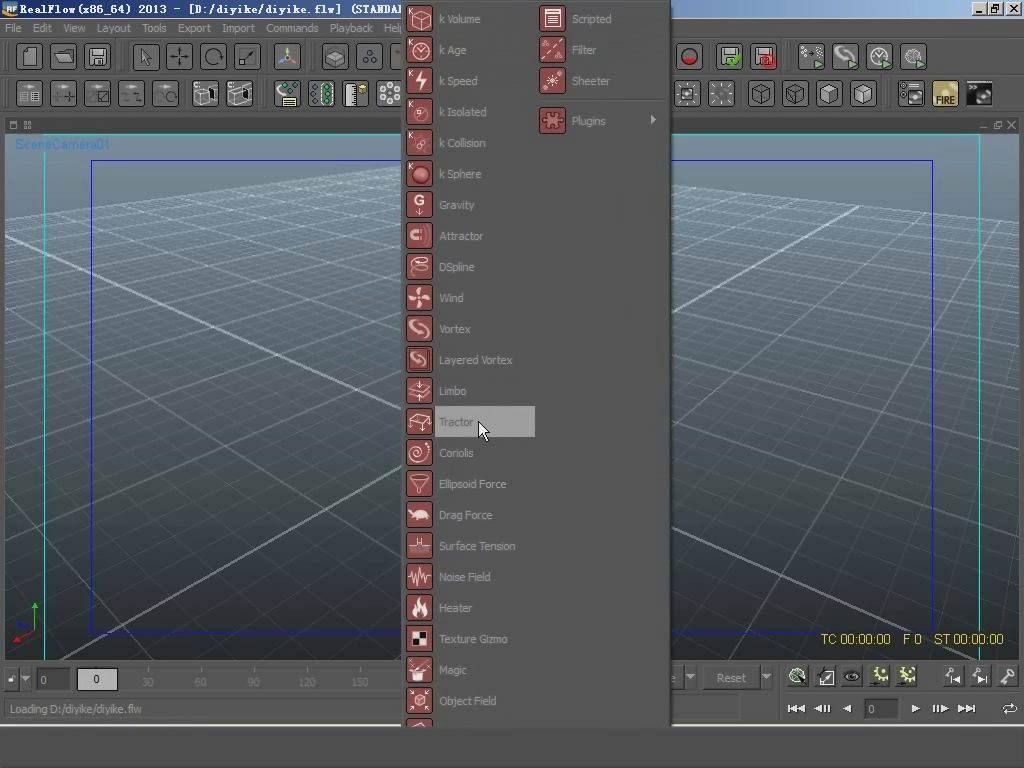Open the dropdown arrow right of Reset
This screenshot has height=768, width=1024.
(766, 677)
